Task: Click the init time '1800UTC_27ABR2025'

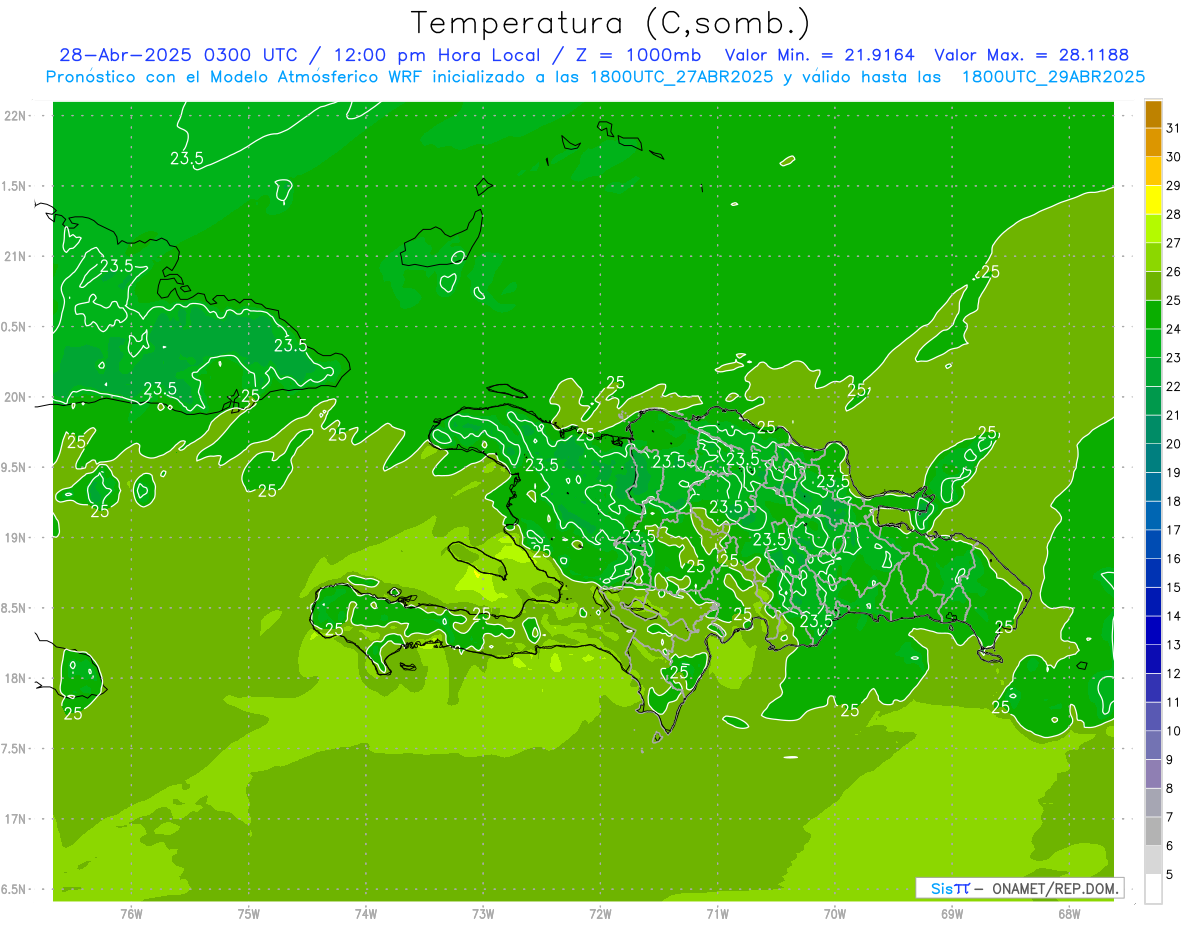Action: pos(680,77)
